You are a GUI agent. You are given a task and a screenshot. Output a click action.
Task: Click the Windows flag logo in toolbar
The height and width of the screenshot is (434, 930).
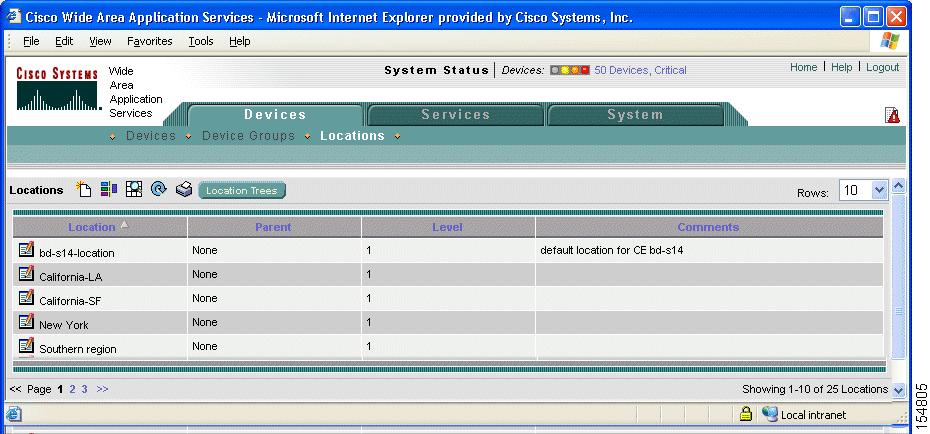point(890,41)
